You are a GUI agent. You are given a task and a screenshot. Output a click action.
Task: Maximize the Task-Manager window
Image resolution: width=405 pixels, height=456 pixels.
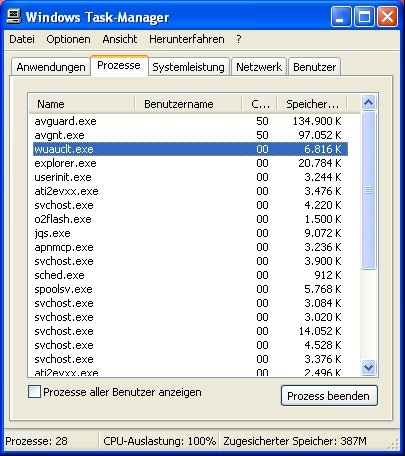click(x=364, y=17)
